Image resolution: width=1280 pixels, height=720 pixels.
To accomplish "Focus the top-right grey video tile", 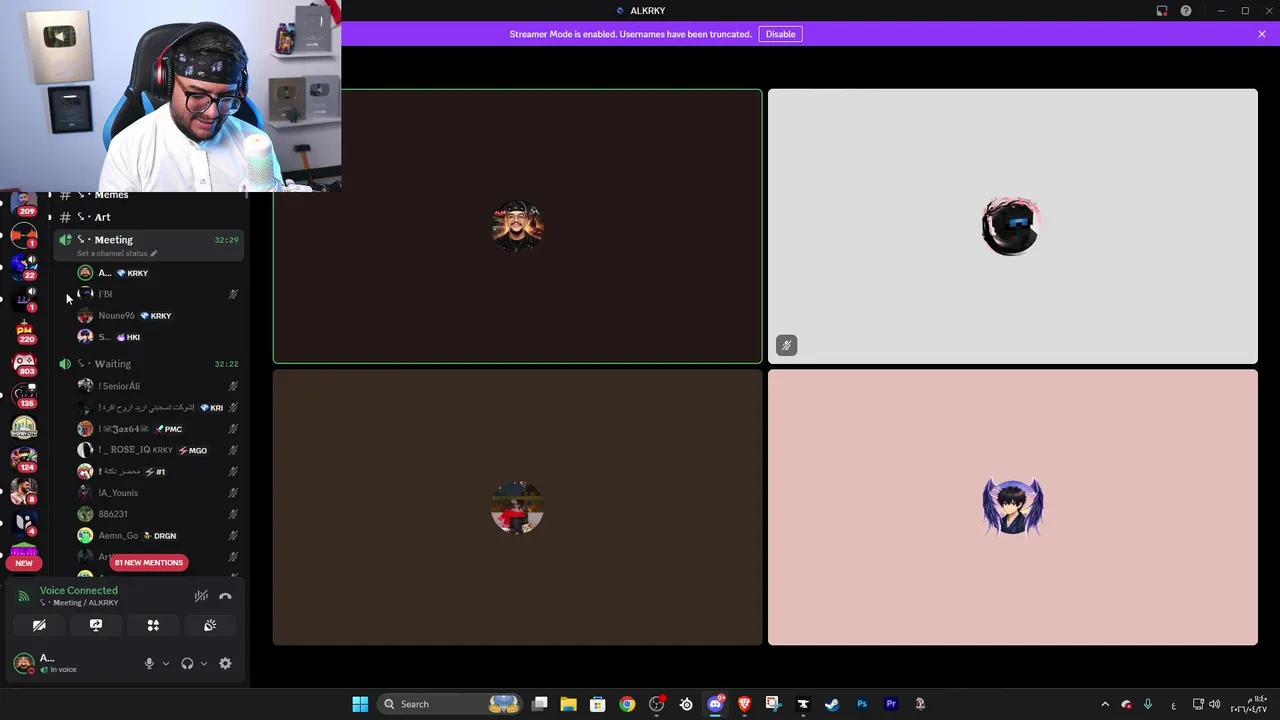I will pos(1013,226).
